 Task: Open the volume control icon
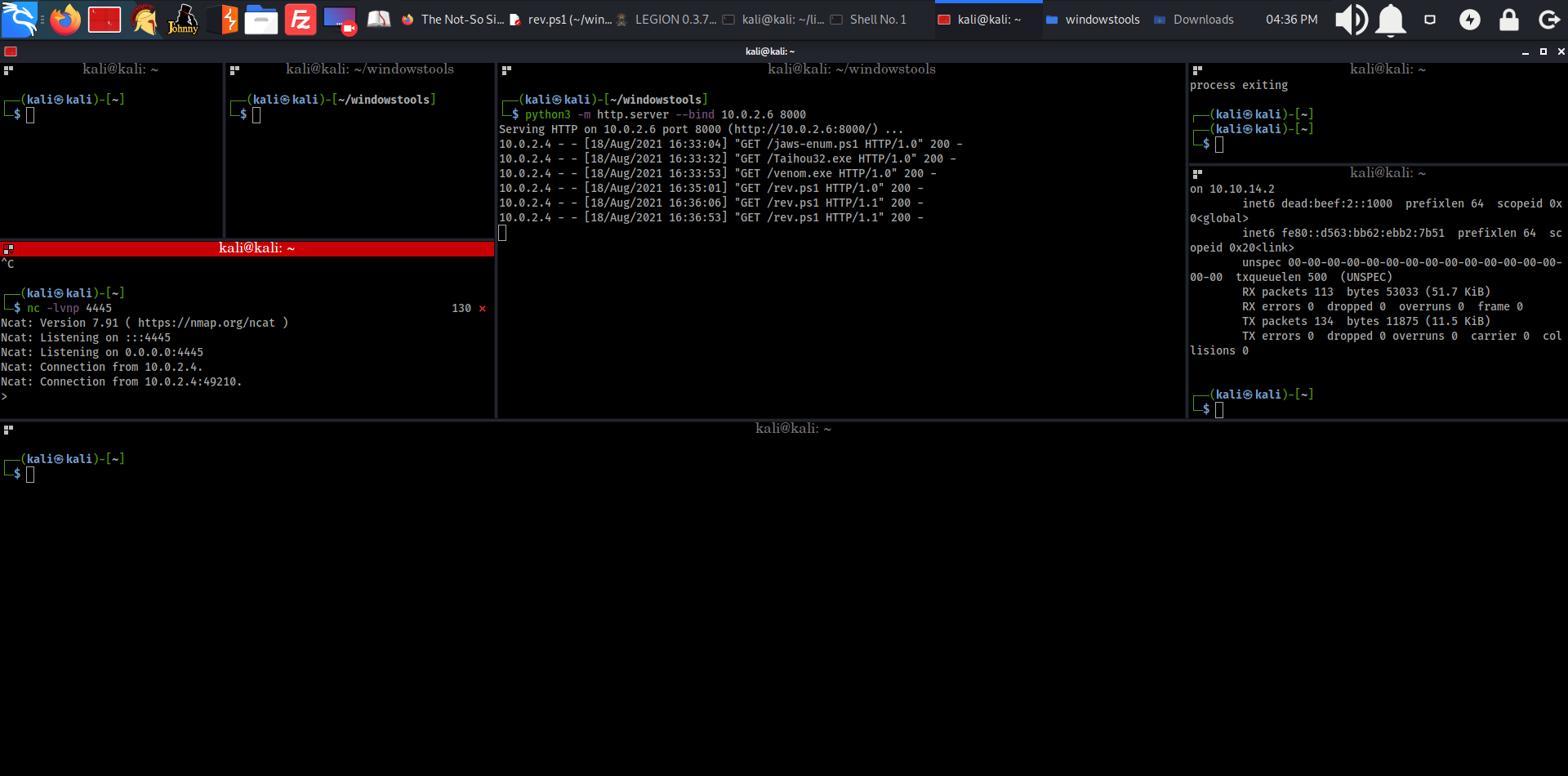[1352, 20]
